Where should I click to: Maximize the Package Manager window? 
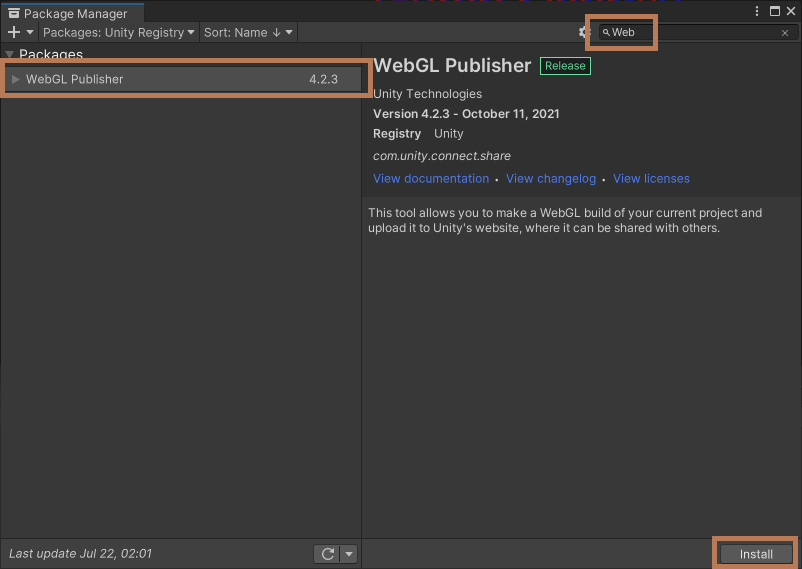point(775,11)
